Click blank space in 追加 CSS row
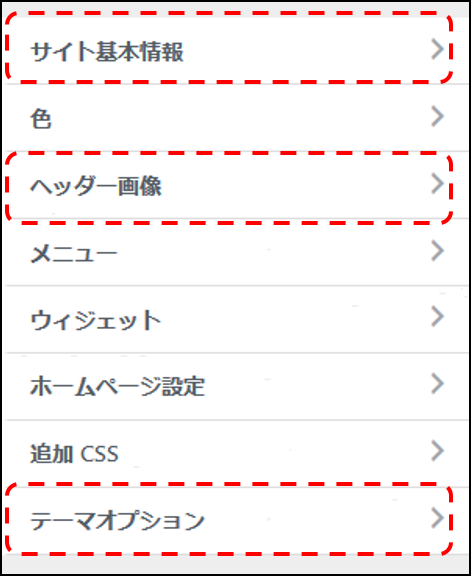This screenshot has width=471, height=576. click(272, 453)
